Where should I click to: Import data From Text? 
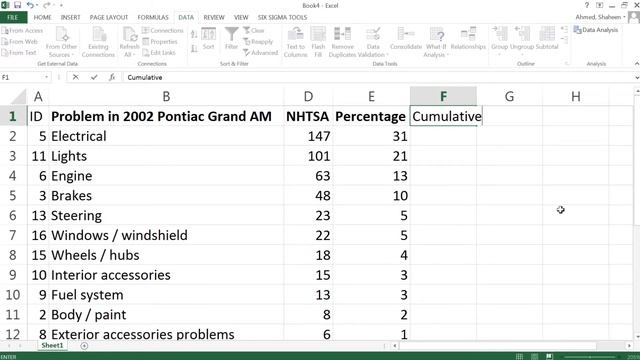coord(19,53)
